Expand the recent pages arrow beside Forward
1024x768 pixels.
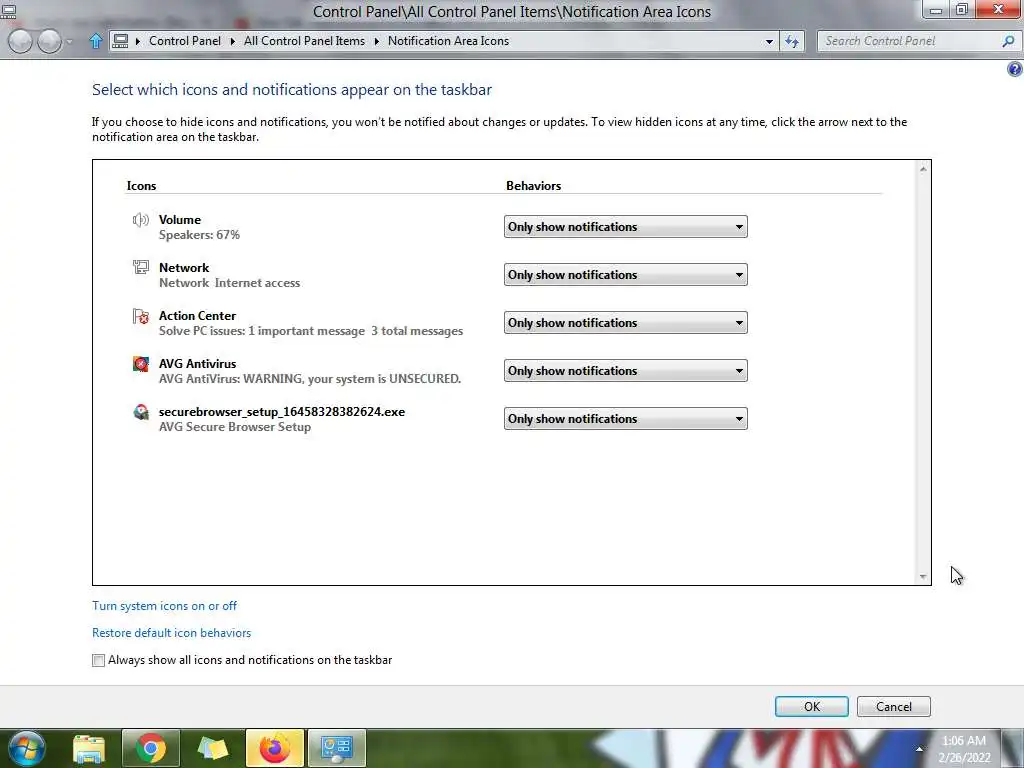click(x=69, y=42)
